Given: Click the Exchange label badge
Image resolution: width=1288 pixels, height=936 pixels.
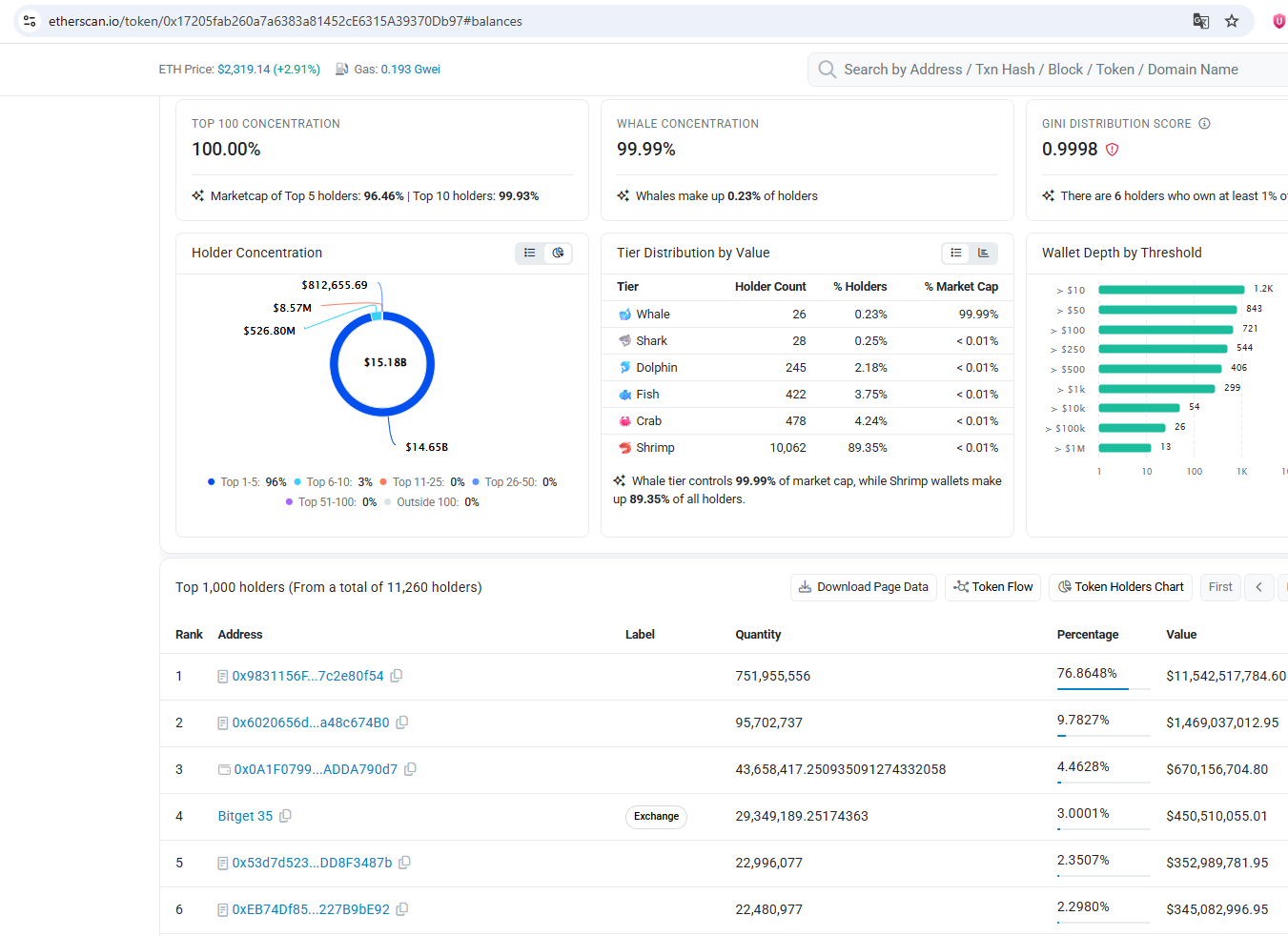Looking at the screenshot, I should click(x=656, y=817).
